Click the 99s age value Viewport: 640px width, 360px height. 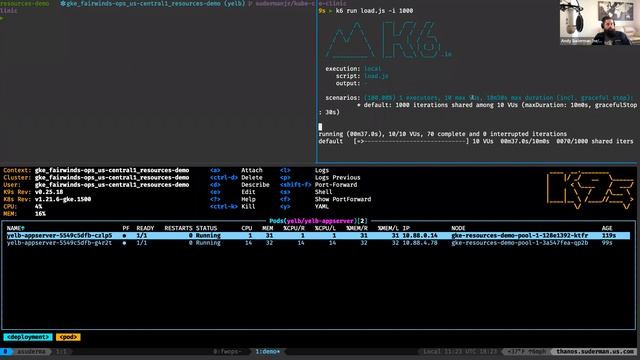[x=607, y=243]
